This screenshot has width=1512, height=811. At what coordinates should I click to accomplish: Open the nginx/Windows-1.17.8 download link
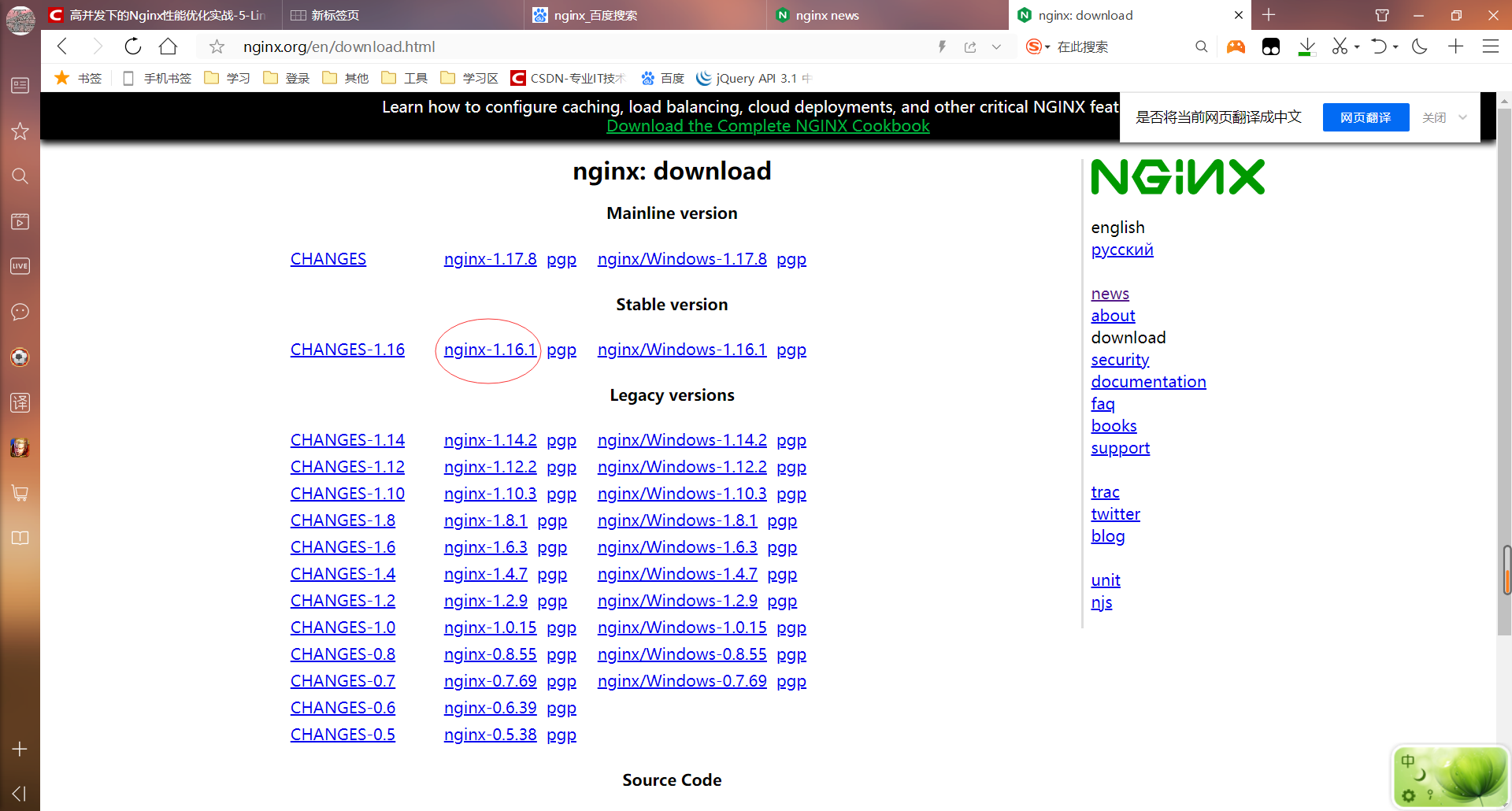(x=682, y=259)
